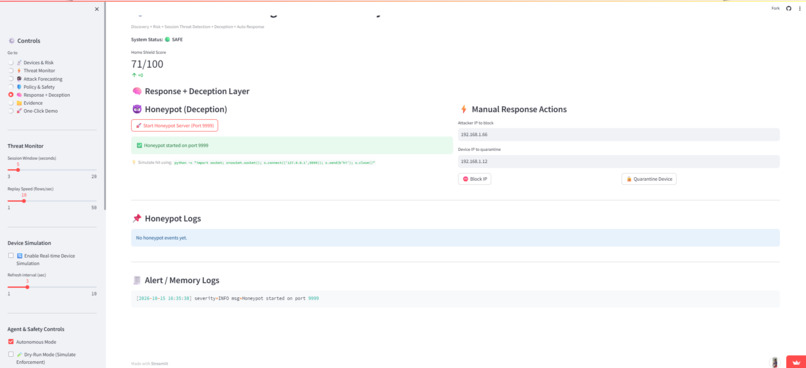The height and width of the screenshot is (368, 806).
Task: Focus the Attacker IP to block field
Action: [619, 135]
